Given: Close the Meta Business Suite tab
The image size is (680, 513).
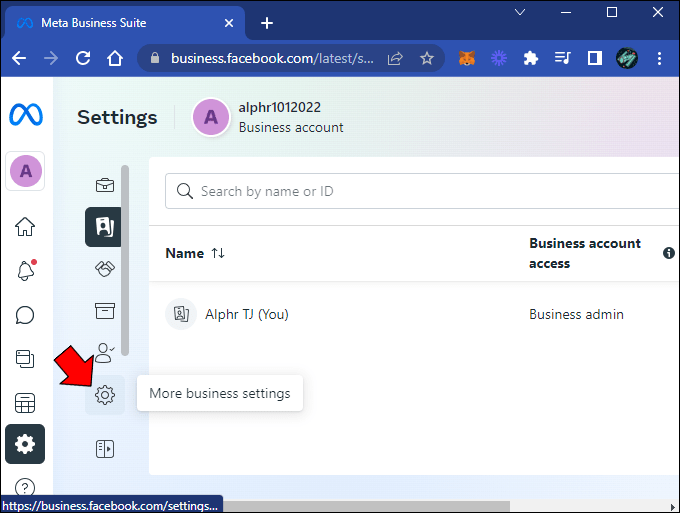Looking at the screenshot, I should [229, 23].
